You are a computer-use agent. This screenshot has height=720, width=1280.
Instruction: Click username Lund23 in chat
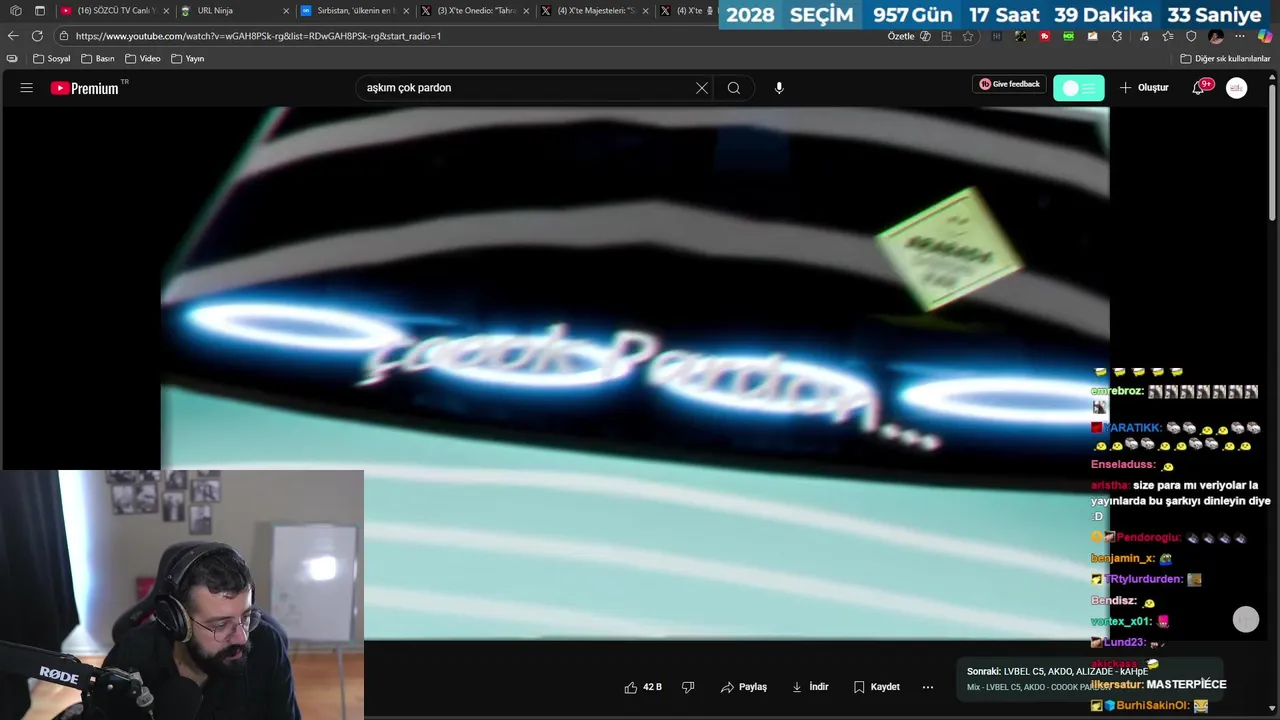coord(1125,642)
